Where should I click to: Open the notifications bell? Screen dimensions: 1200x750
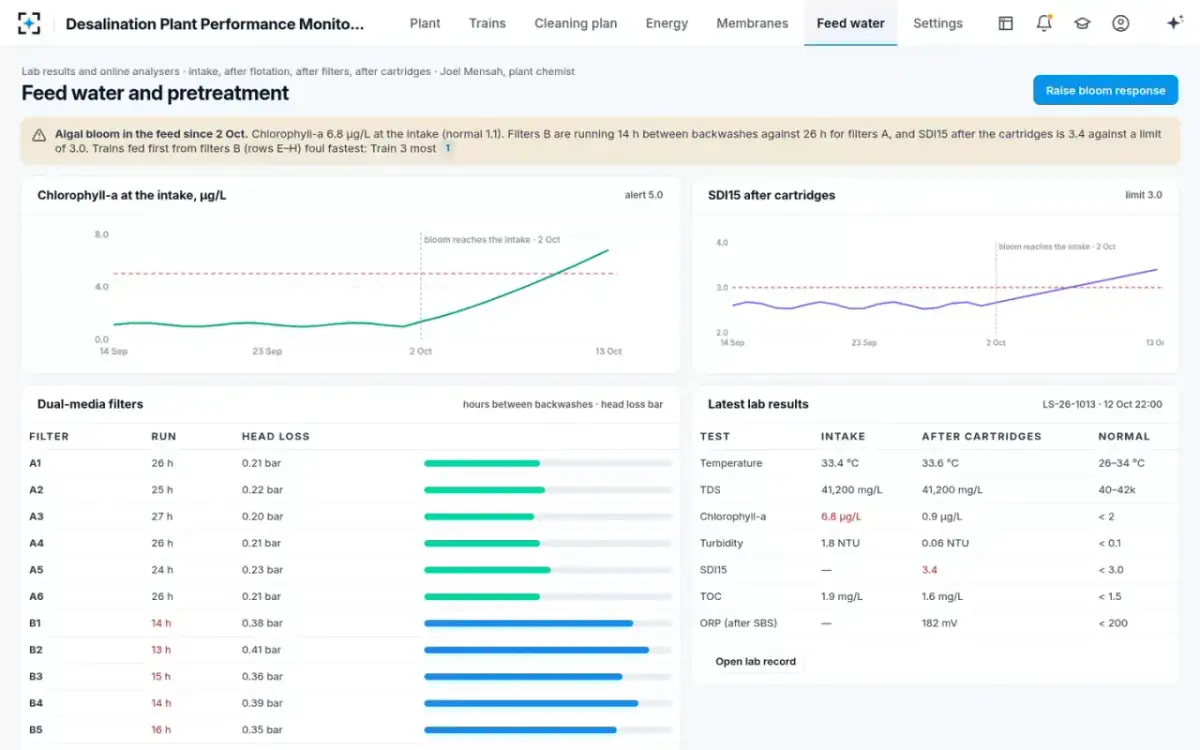click(1044, 23)
